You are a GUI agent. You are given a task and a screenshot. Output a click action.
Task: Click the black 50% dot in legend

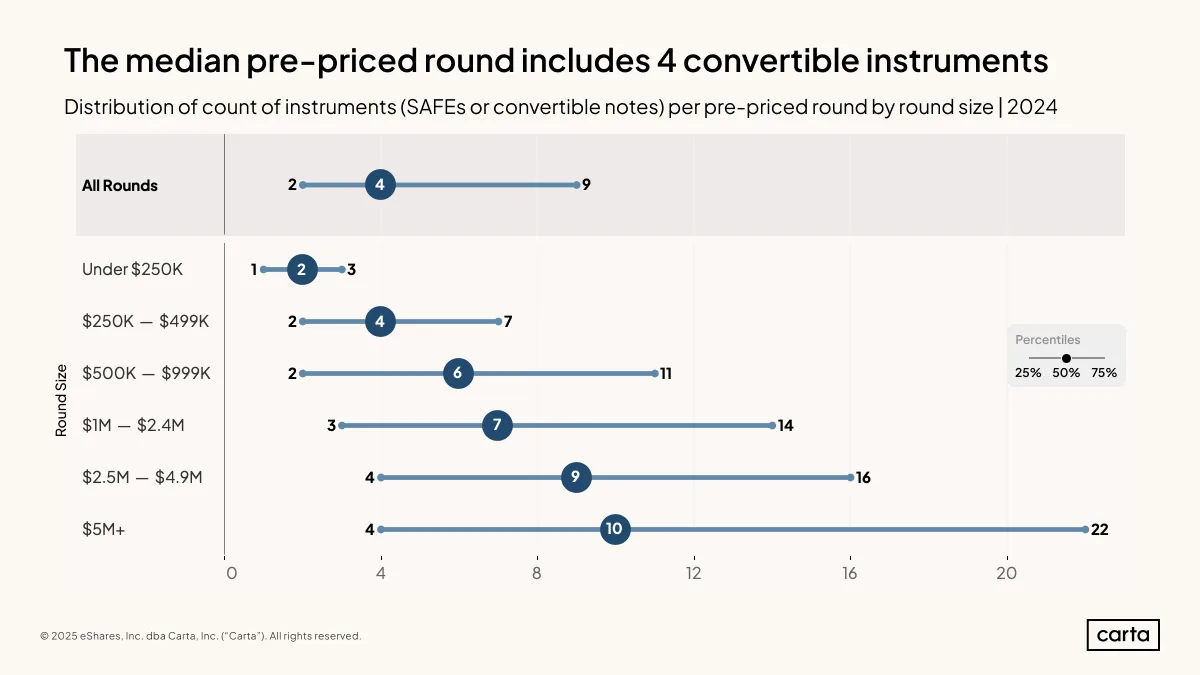pos(1066,357)
